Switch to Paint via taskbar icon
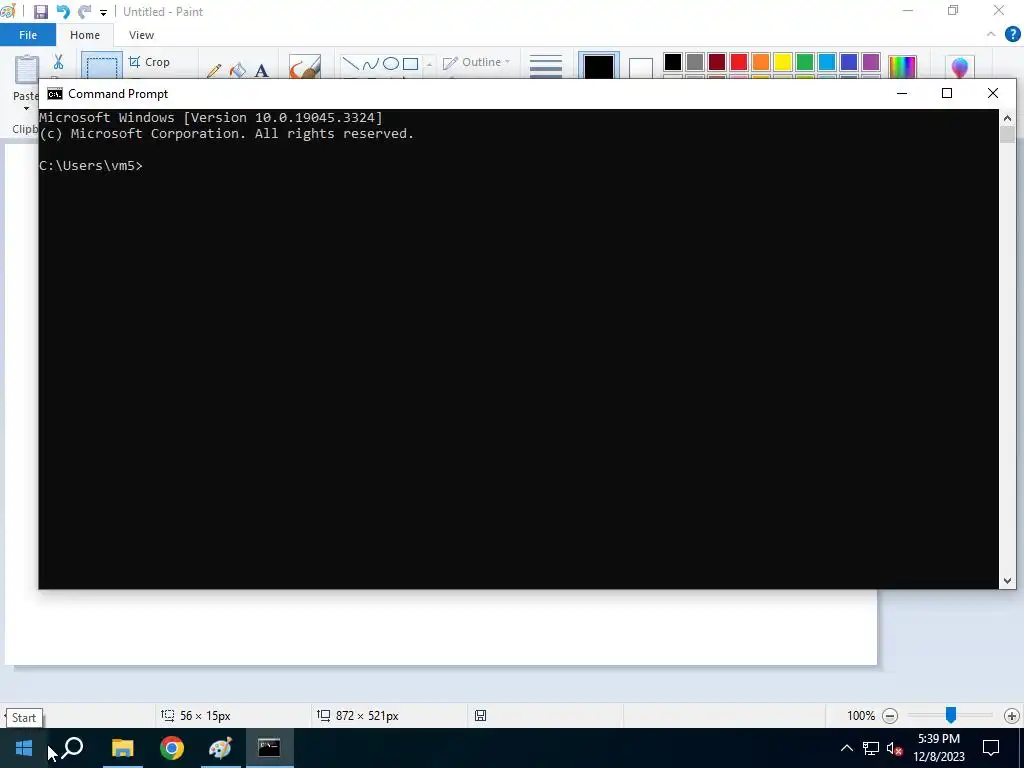 coord(221,748)
